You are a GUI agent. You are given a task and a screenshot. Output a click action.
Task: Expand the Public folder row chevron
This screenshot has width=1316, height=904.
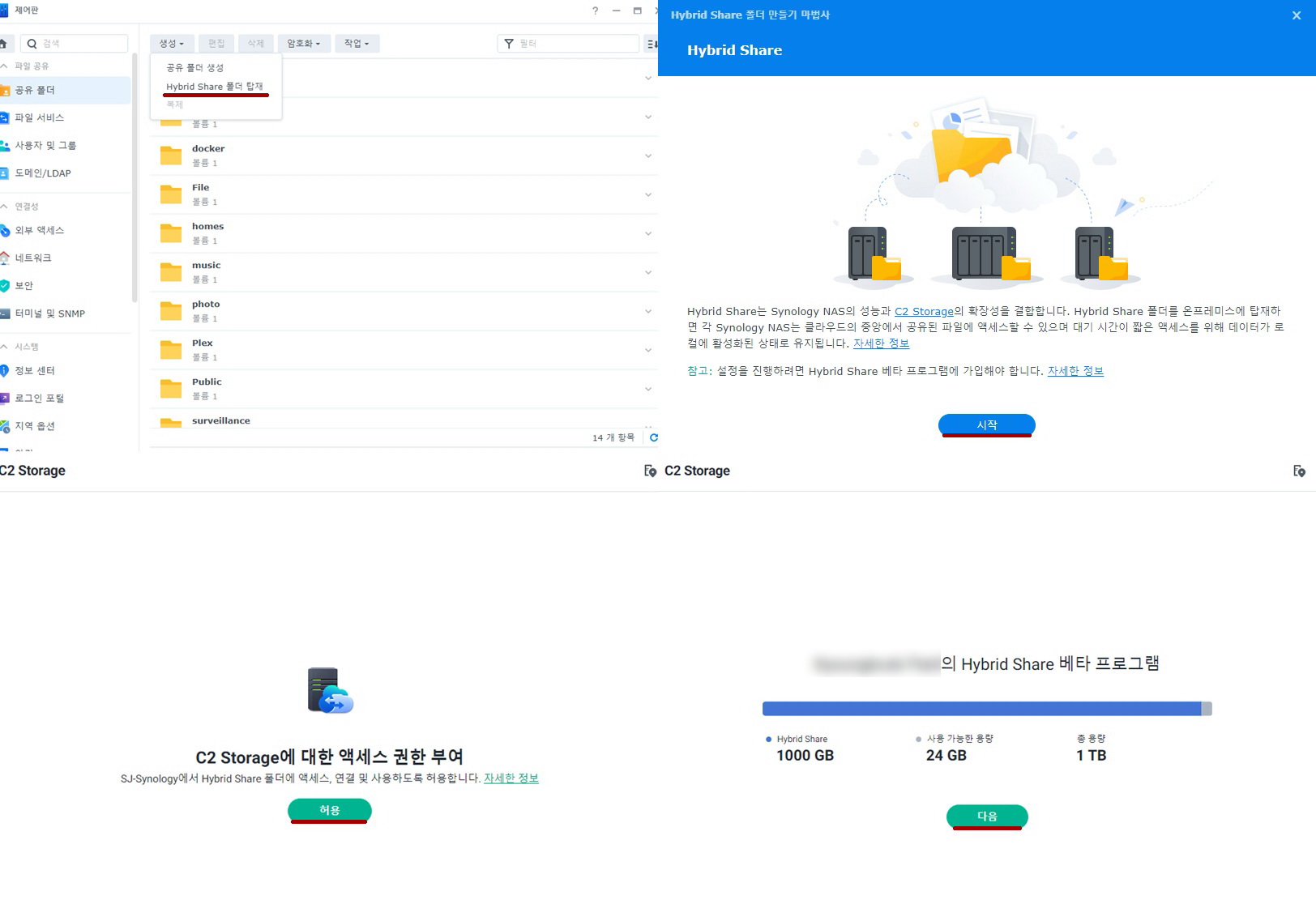[648, 389]
